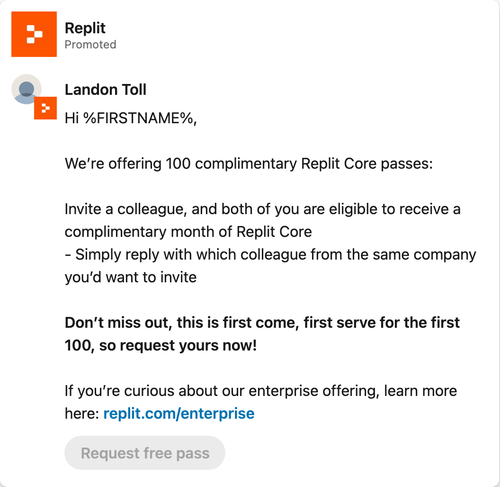Click the line offering 100 complimentary passes

point(249,164)
